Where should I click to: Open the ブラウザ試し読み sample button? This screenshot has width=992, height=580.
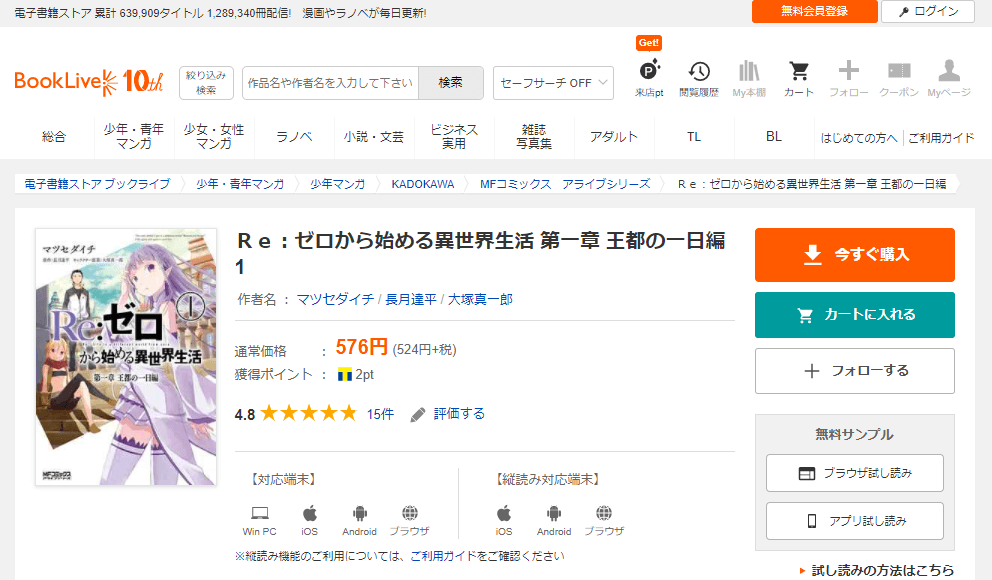[854, 473]
